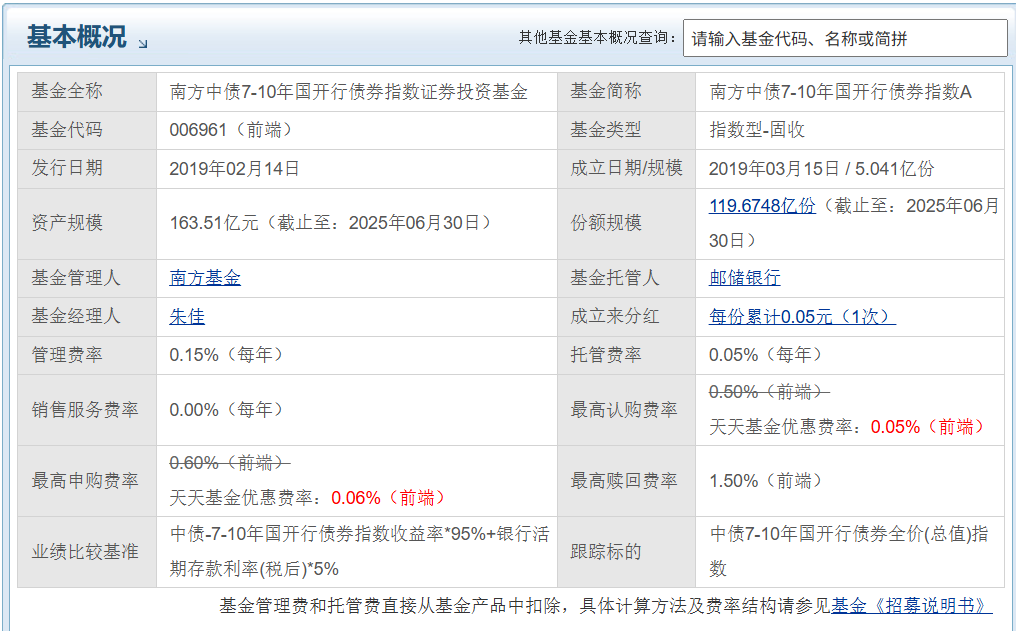Click the benchmark text 中债-7-10年国开行债券指数收益率*95%
Image resolution: width=1016 pixels, height=631 pixels.
(327, 534)
